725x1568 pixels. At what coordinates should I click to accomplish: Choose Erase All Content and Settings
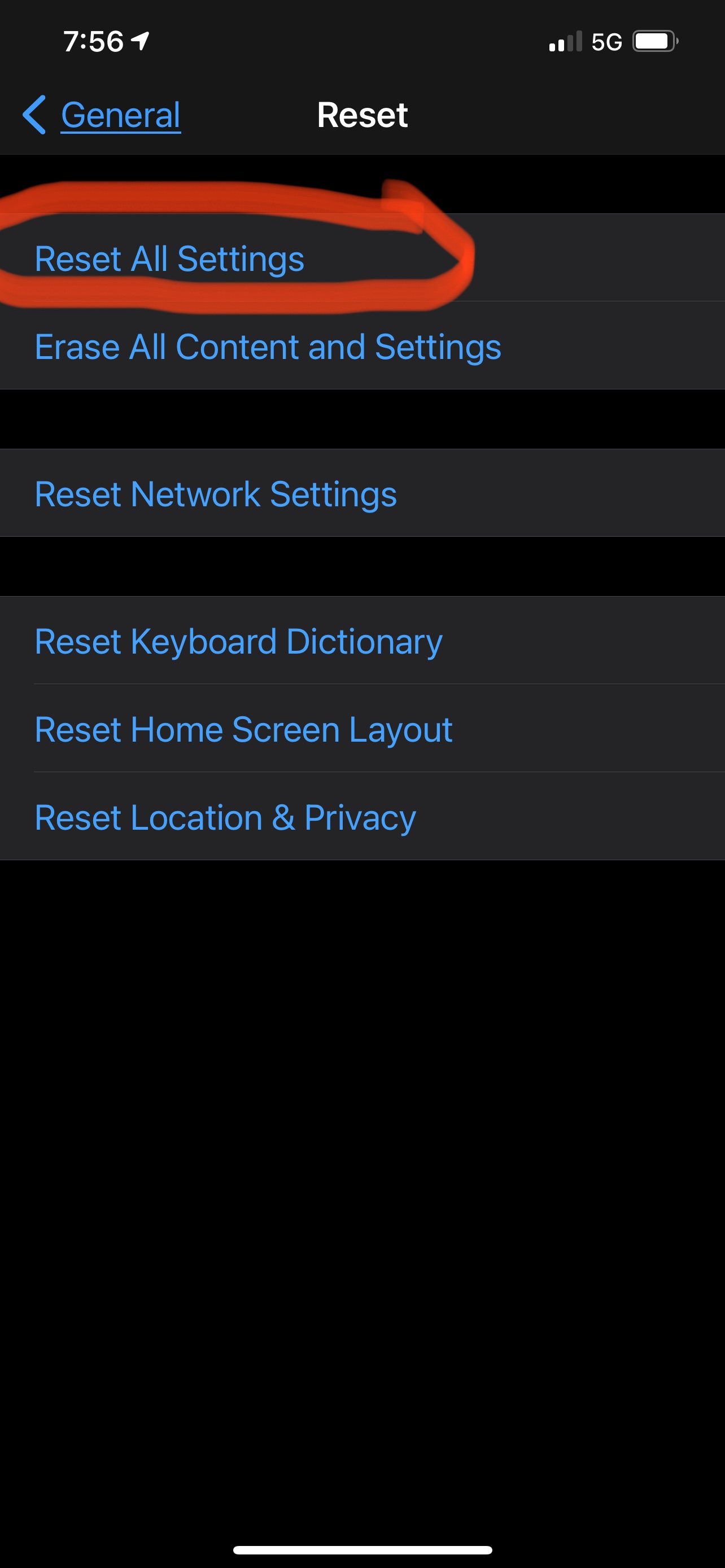click(268, 347)
